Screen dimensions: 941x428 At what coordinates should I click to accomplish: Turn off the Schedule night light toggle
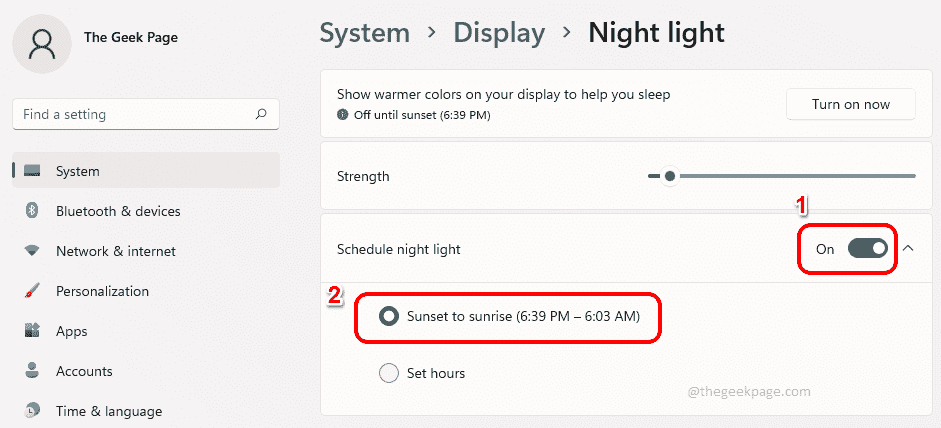[867, 249]
